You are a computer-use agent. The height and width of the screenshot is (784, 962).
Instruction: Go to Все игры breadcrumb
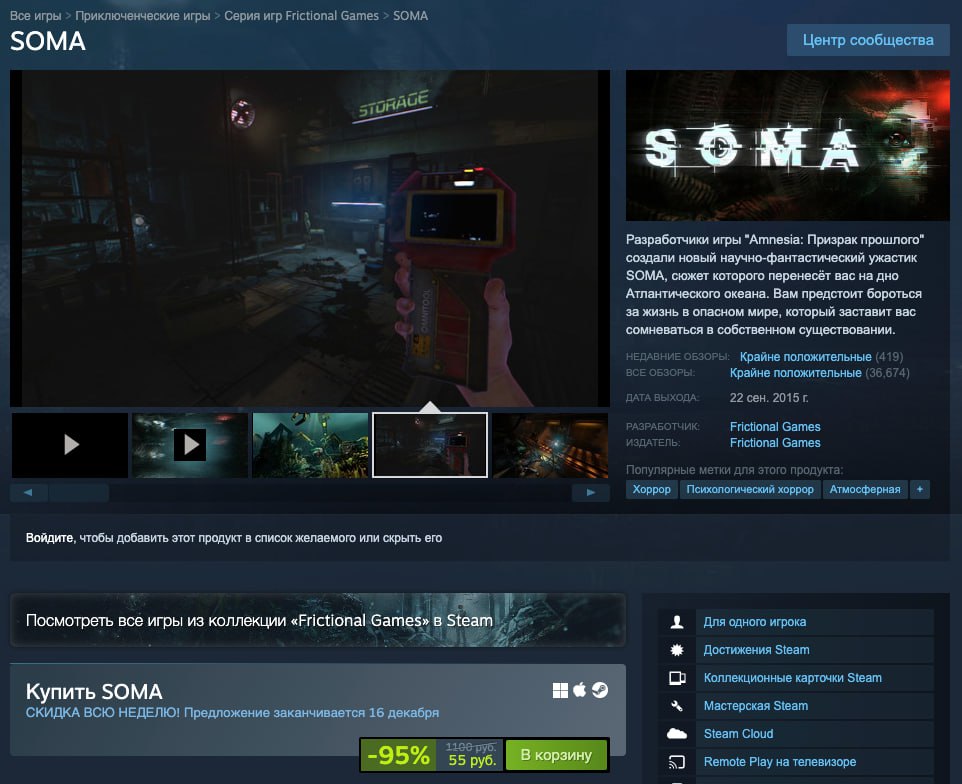tap(36, 16)
